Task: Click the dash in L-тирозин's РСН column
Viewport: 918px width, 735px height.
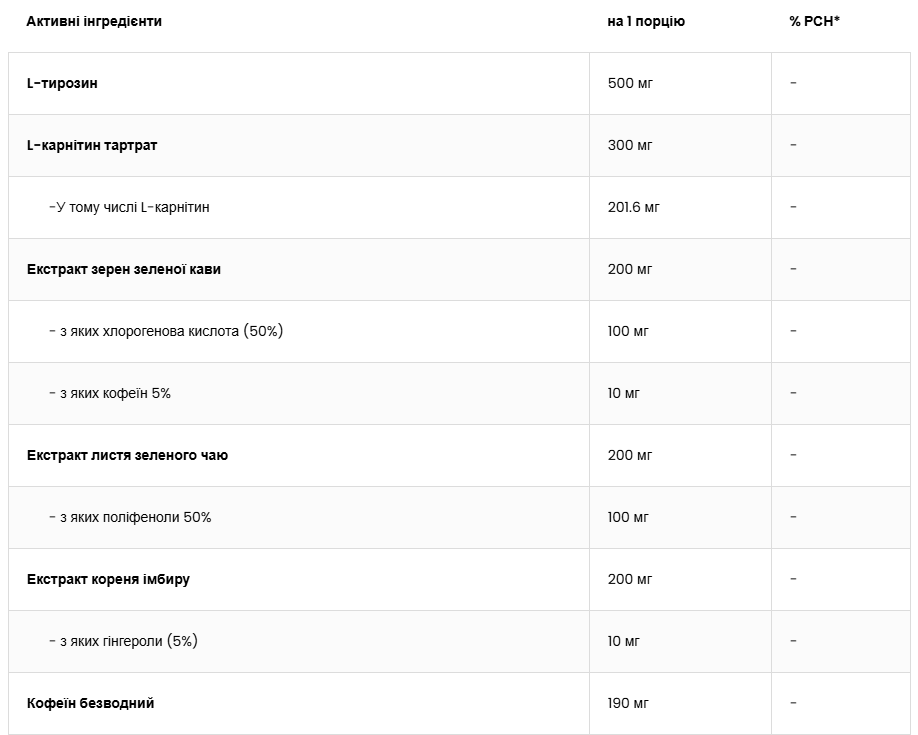Action: 793,83
